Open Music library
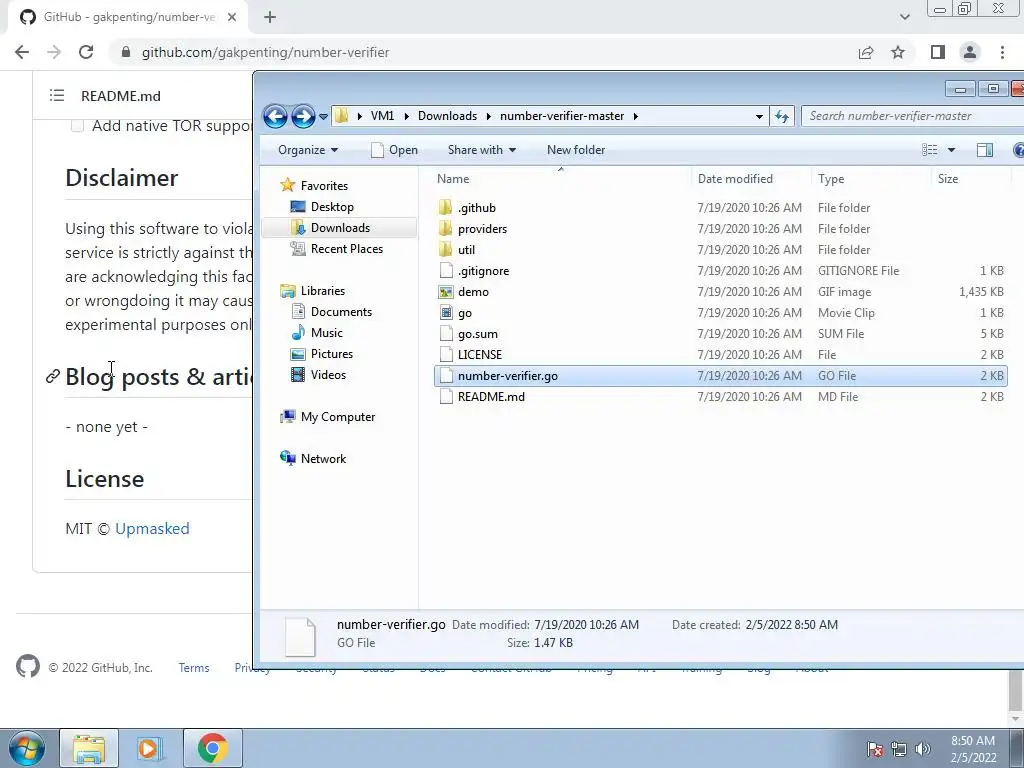 (327, 332)
